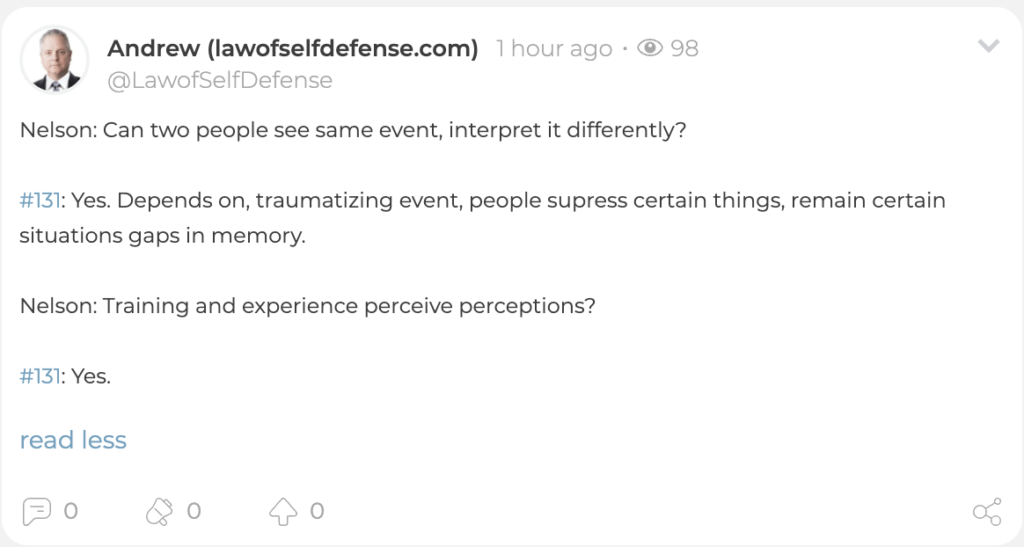Click the comment count number
This screenshot has width=1024, height=547.
[71, 511]
